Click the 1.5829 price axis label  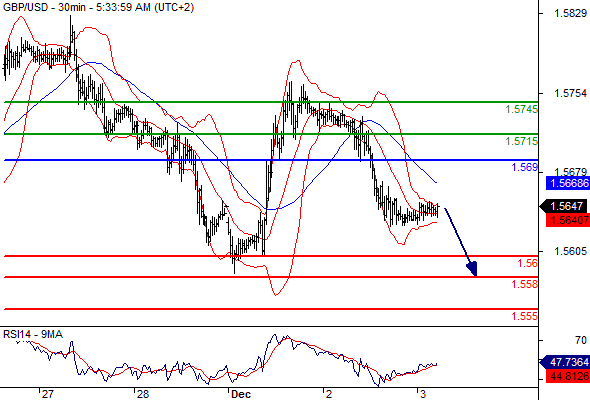[570, 14]
